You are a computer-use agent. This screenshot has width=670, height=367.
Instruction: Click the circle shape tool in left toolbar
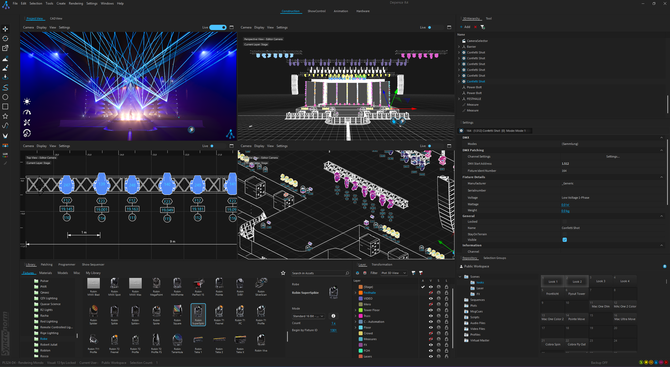5,97
